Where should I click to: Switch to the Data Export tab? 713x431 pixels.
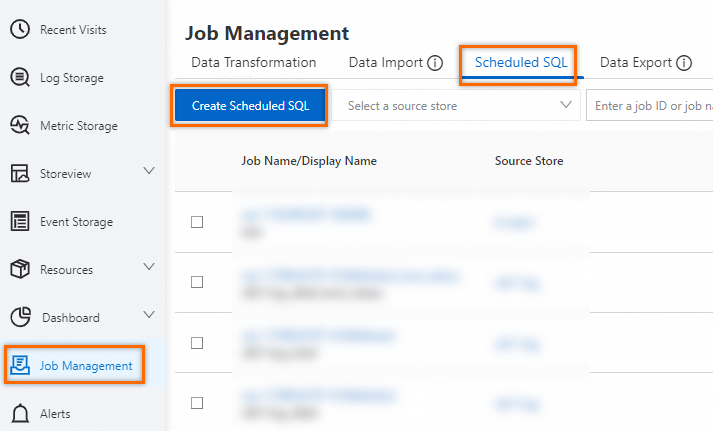coord(636,62)
